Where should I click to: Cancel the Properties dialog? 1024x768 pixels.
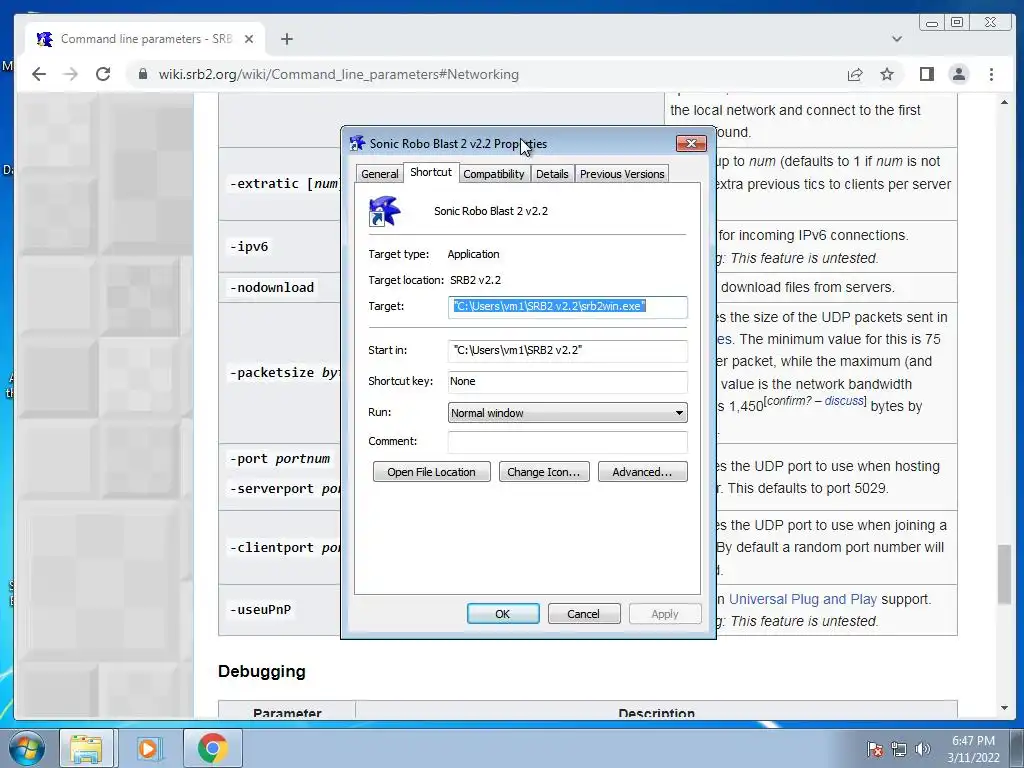584,614
